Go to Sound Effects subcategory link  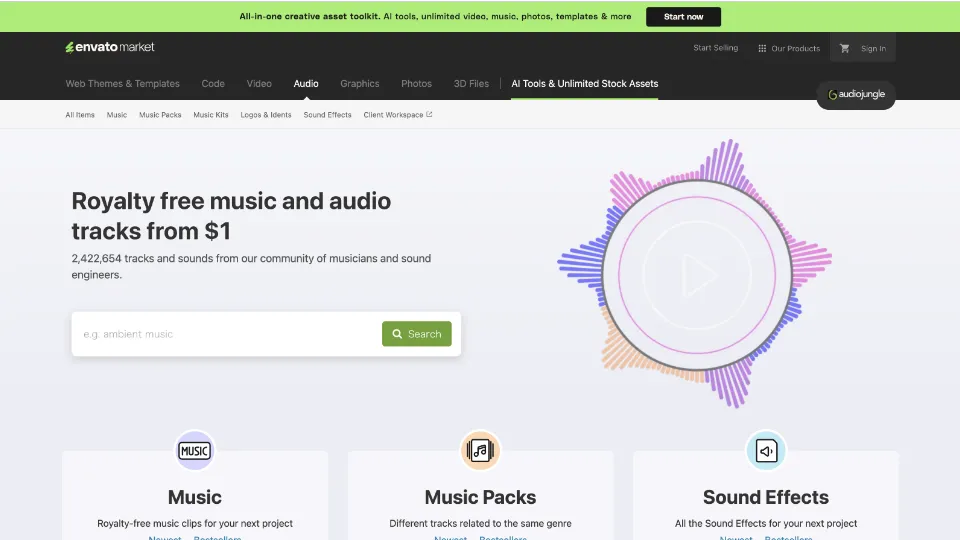tap(328, 114)
